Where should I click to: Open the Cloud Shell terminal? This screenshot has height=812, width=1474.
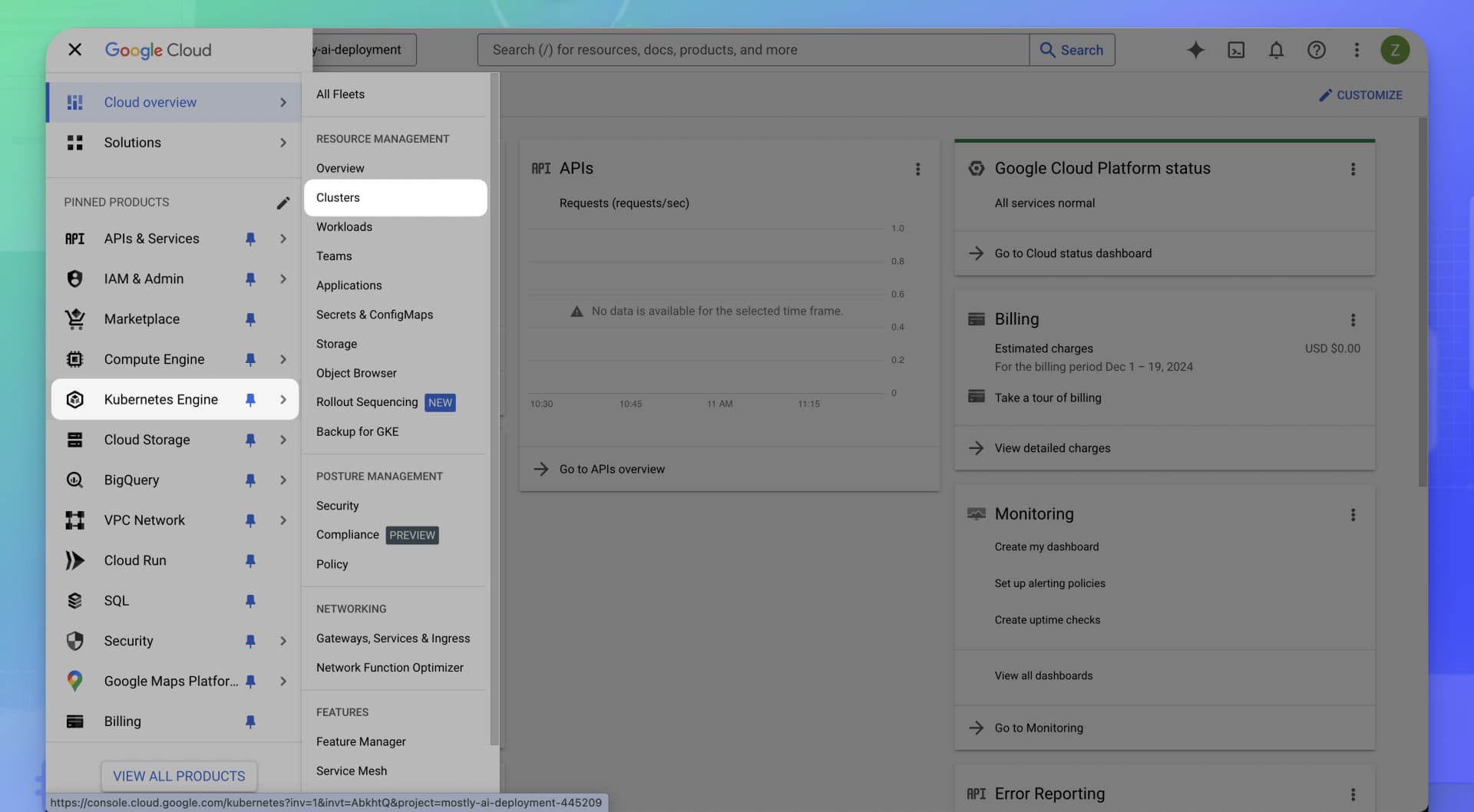1236,50
